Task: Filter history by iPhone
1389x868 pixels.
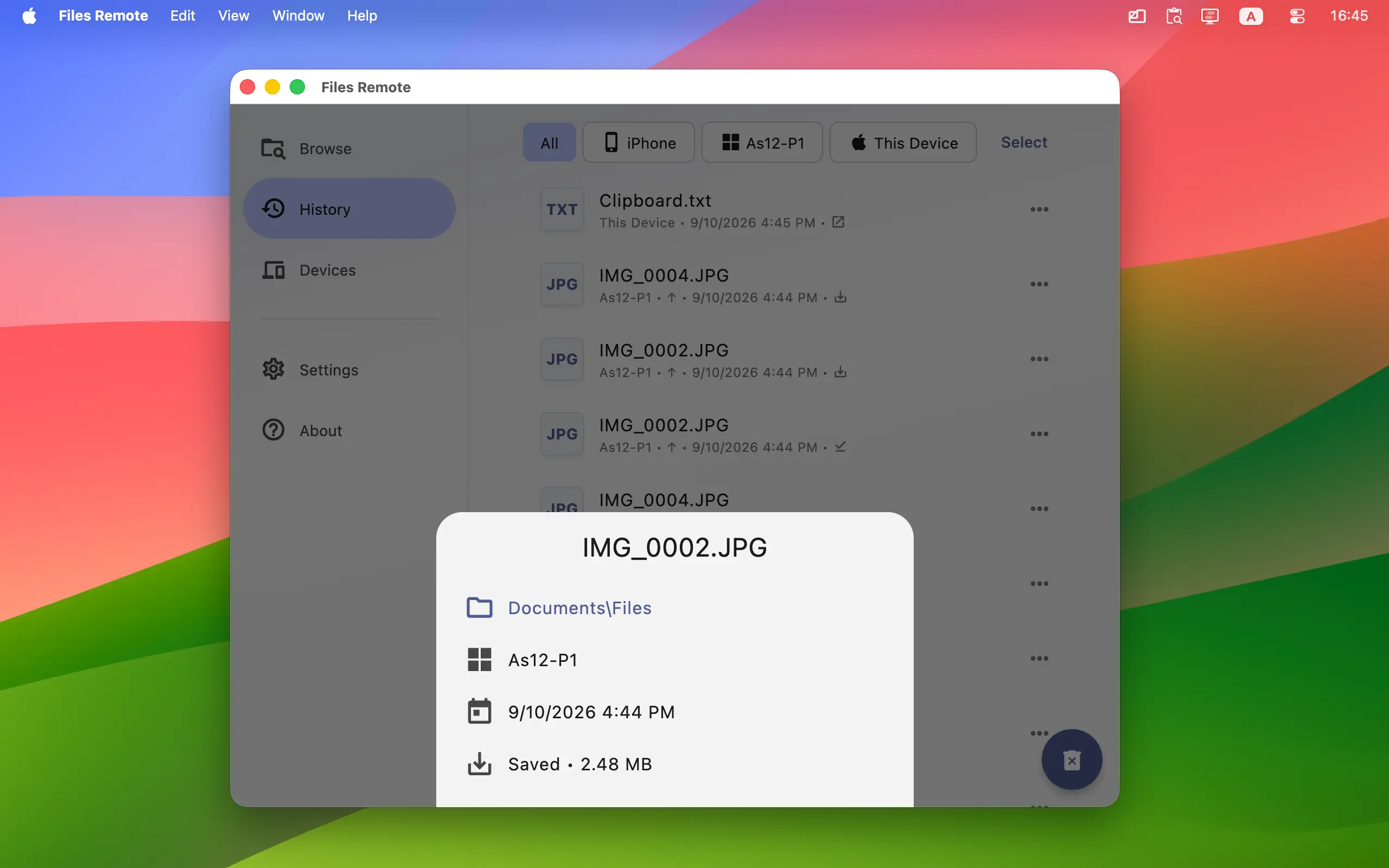Action: point(638,142)
